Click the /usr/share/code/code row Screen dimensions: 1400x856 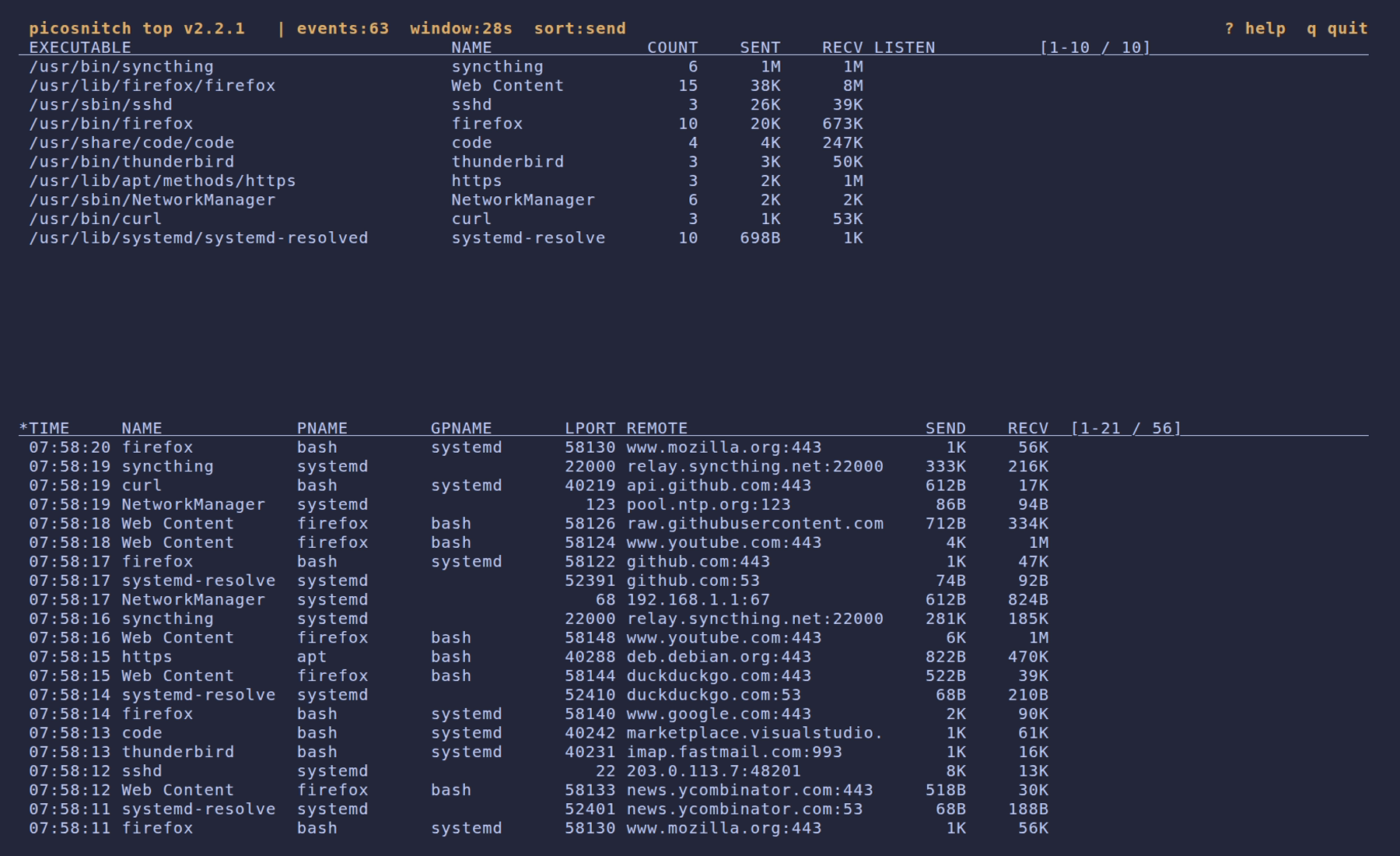click(x=694, y=143)
